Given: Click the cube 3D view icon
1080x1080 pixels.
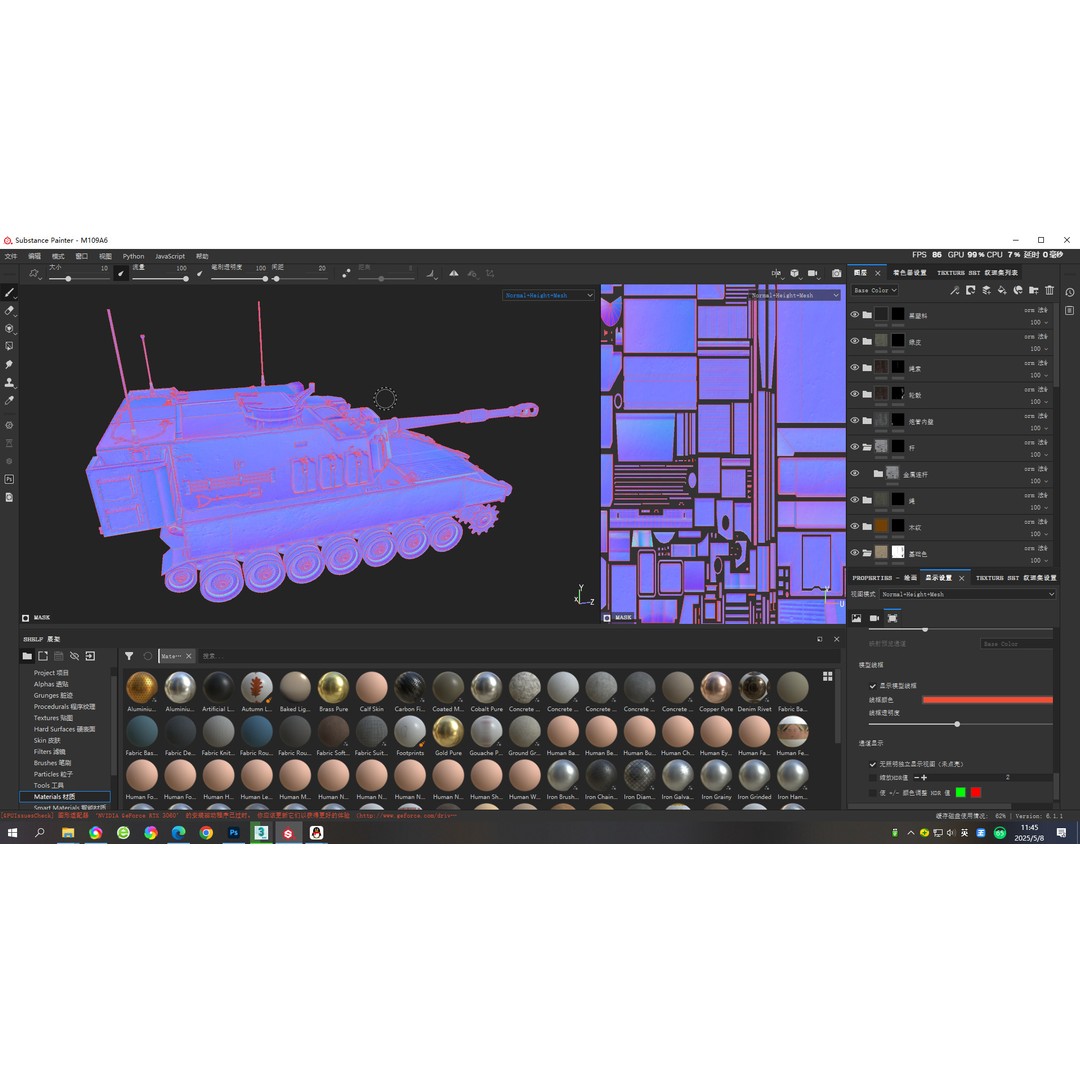Looking at the screenshot, I should (794, 273).
